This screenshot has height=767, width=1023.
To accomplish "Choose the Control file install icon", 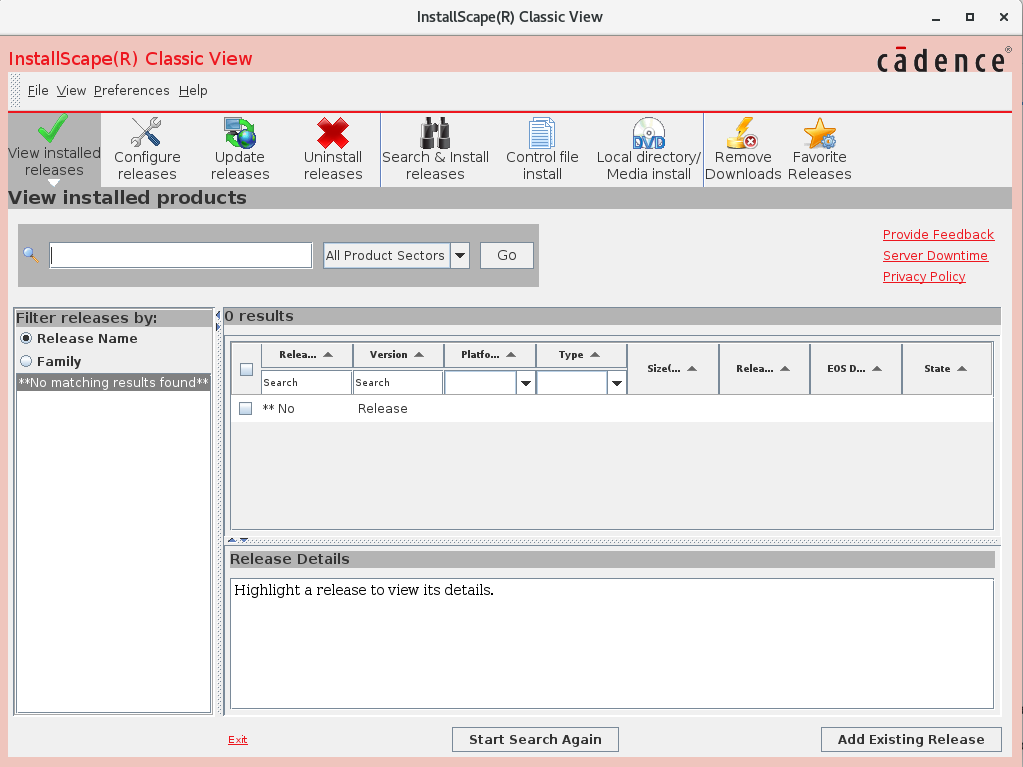I will [x=542, y=132].
